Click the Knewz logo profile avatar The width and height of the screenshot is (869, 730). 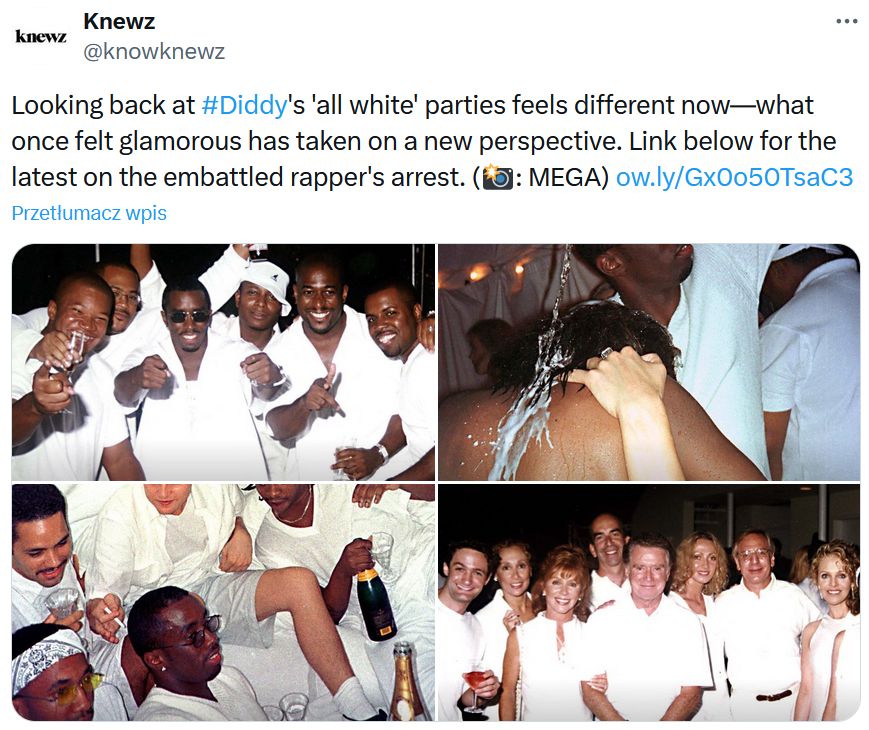coord(41,37)
